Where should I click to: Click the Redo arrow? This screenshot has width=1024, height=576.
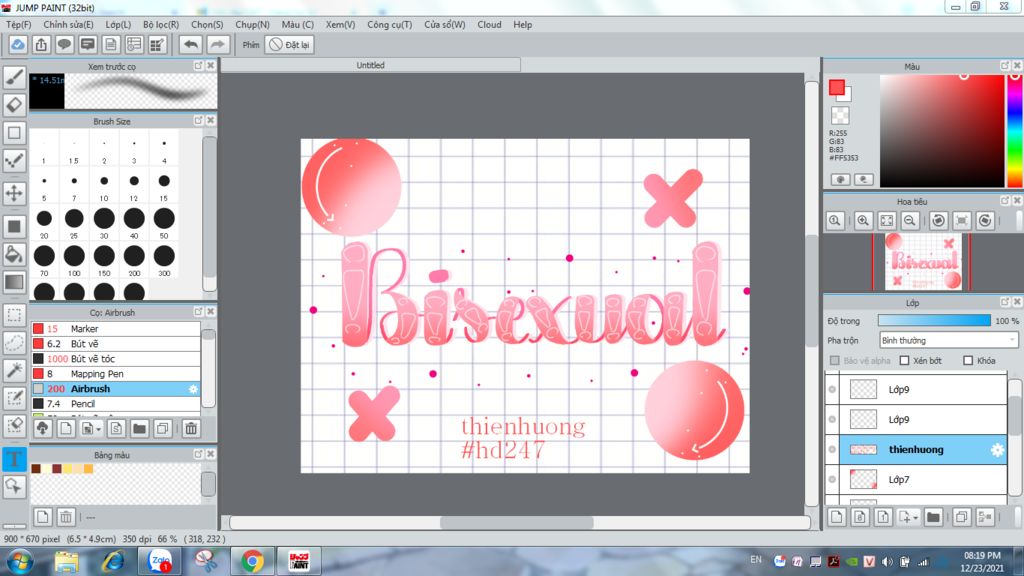[x=217, y=44]
